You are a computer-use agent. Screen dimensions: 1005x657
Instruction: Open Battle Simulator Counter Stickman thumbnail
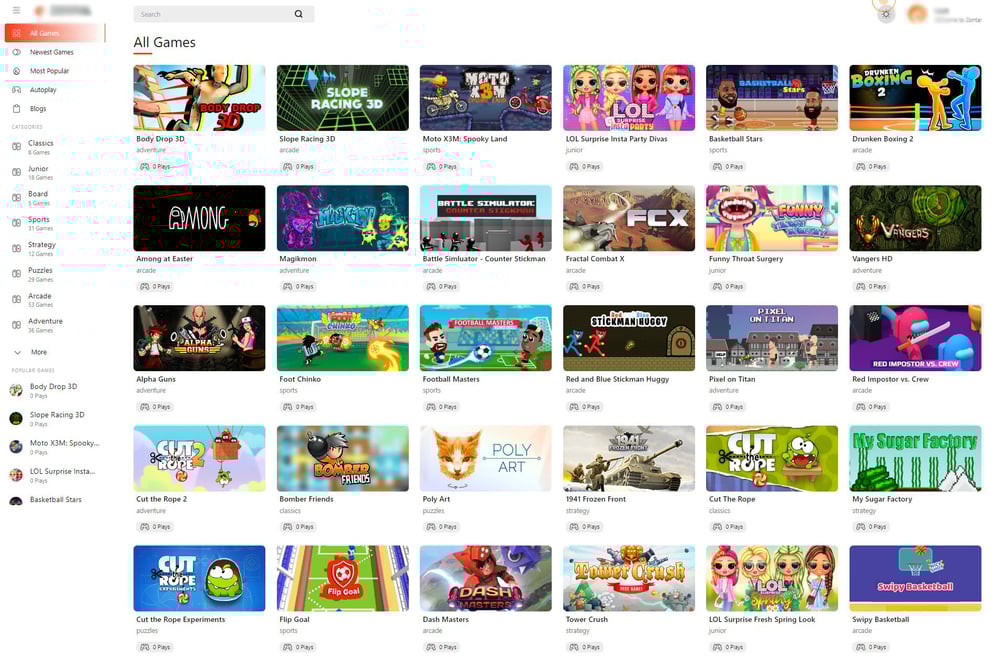point(486,218)
